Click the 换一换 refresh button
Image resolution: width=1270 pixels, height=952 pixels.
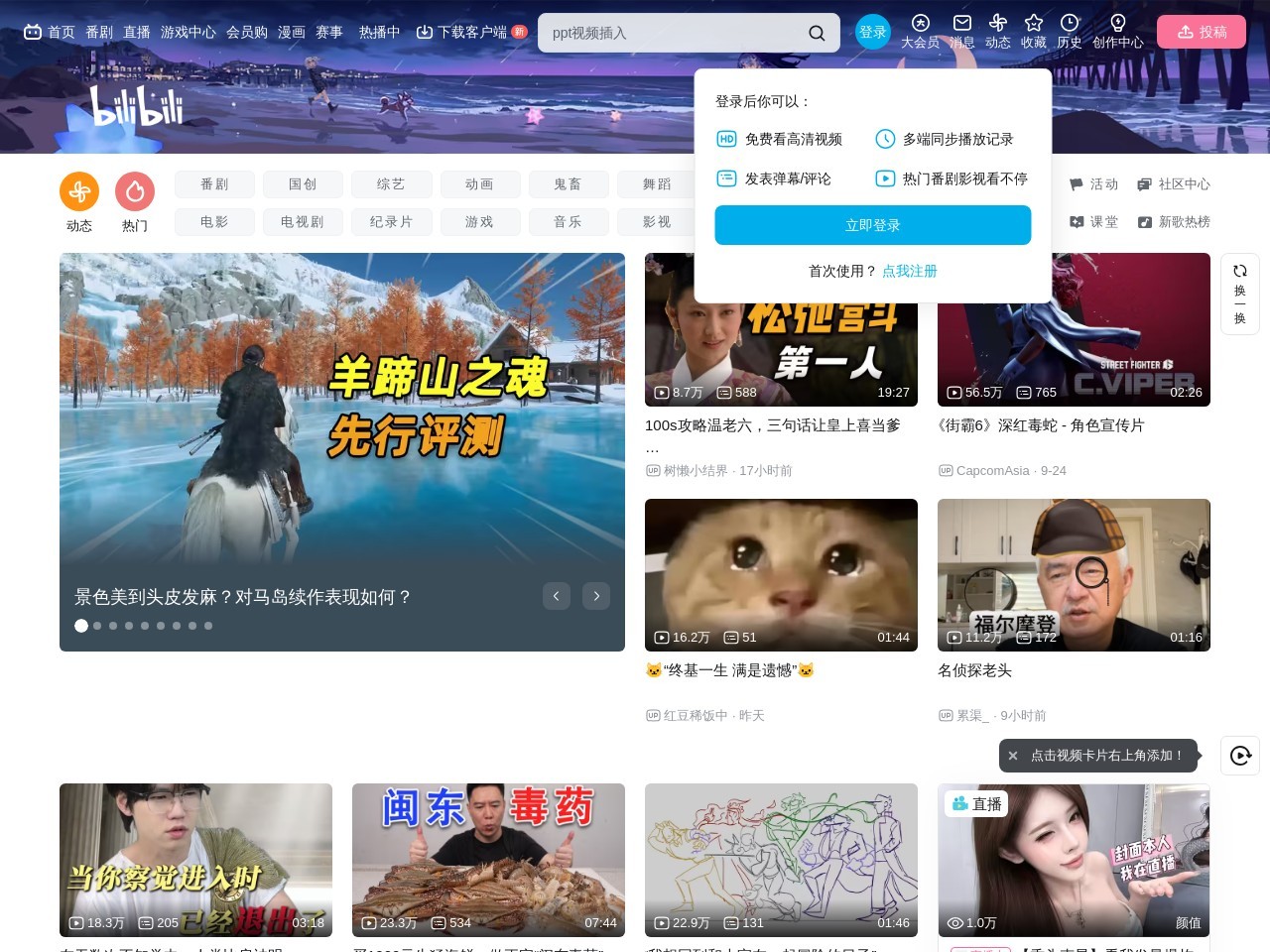1239,294
